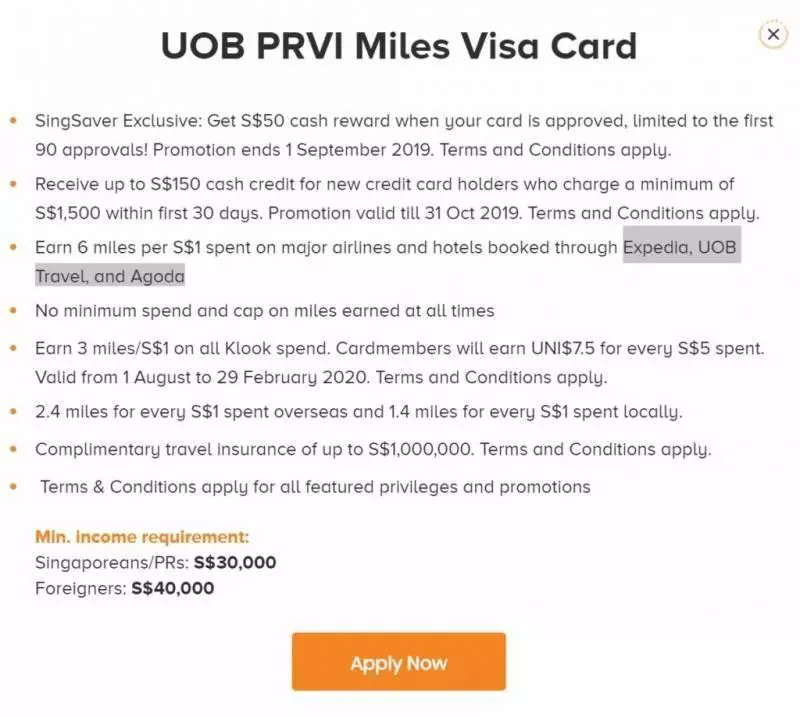Image resolution: width=800 pixels, height=717 pixels.
Task: Click the Foreigners S$40,000 amount
Action: 172,588
